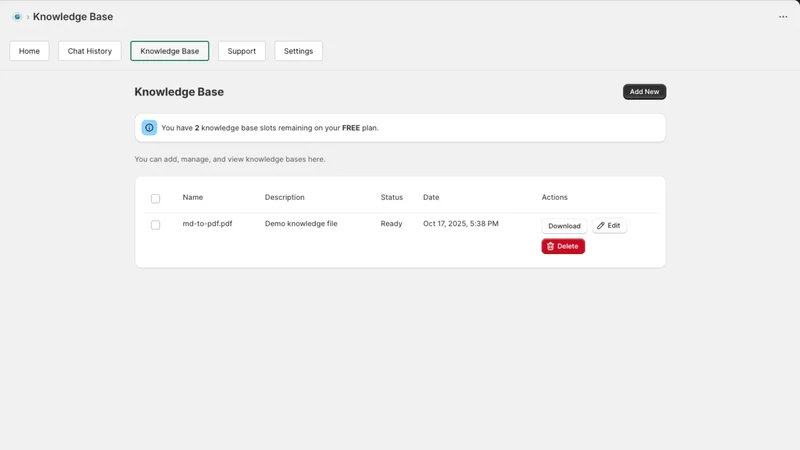Screen dimensions: 800x450
Task: Click the pencil icon on Edit button
Action: tap(601, 226)
